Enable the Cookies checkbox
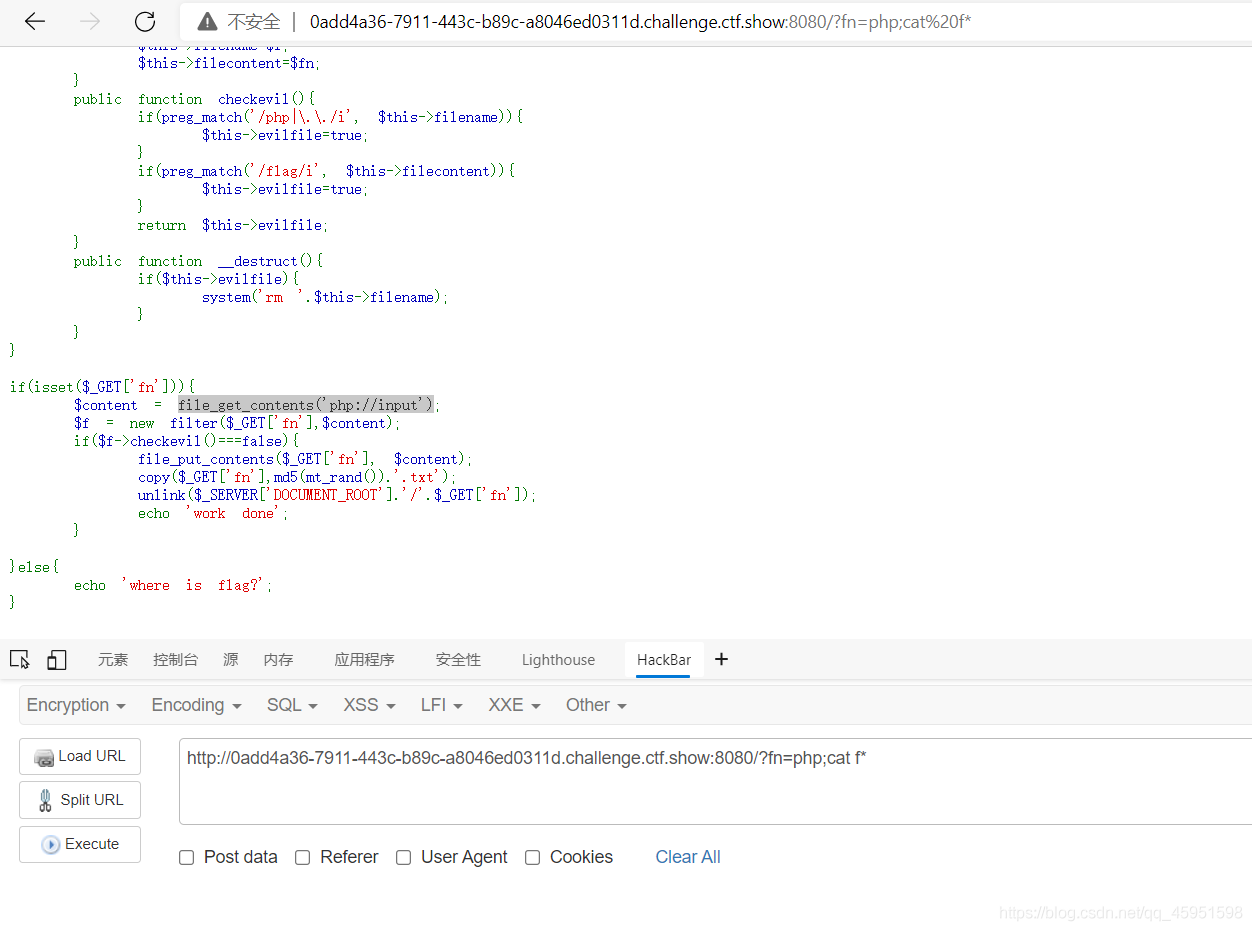Image resolution: width=1252 pixels, height=931 pixels. (x=532, y=857)
